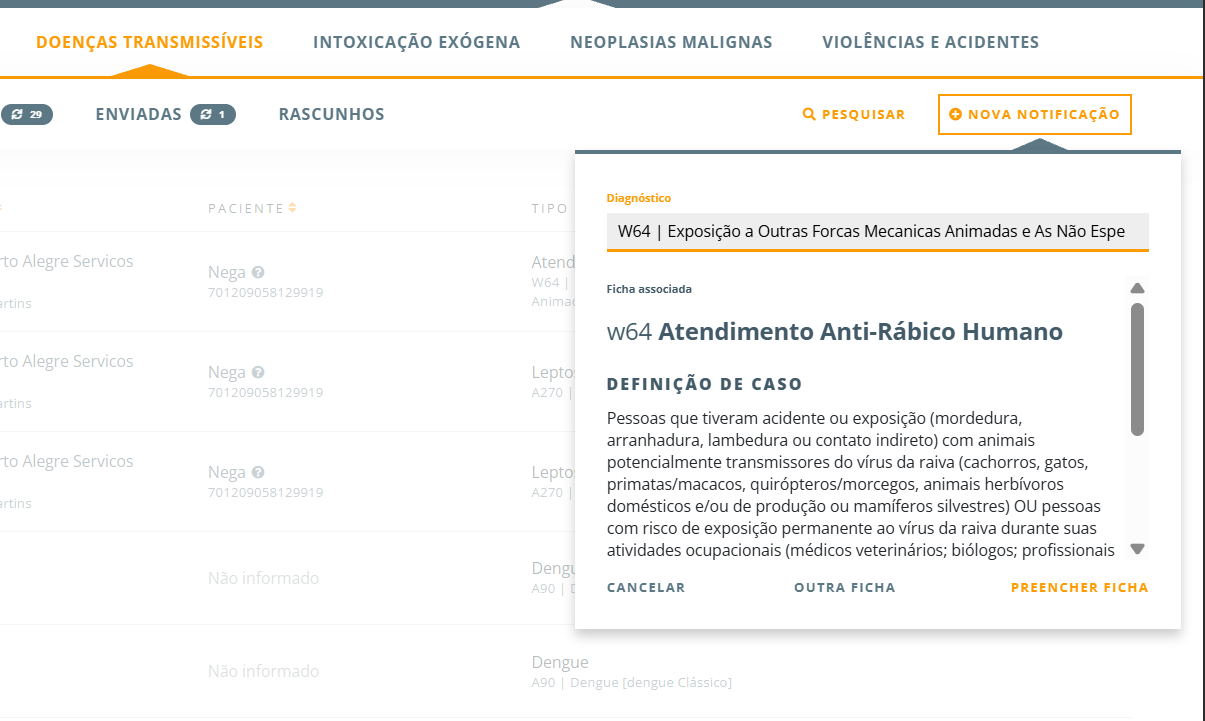Screen dimensions: 1205x721
Task: Show the Enviadas notifications list
Action: pyautogui.click(x=139, y=114)
